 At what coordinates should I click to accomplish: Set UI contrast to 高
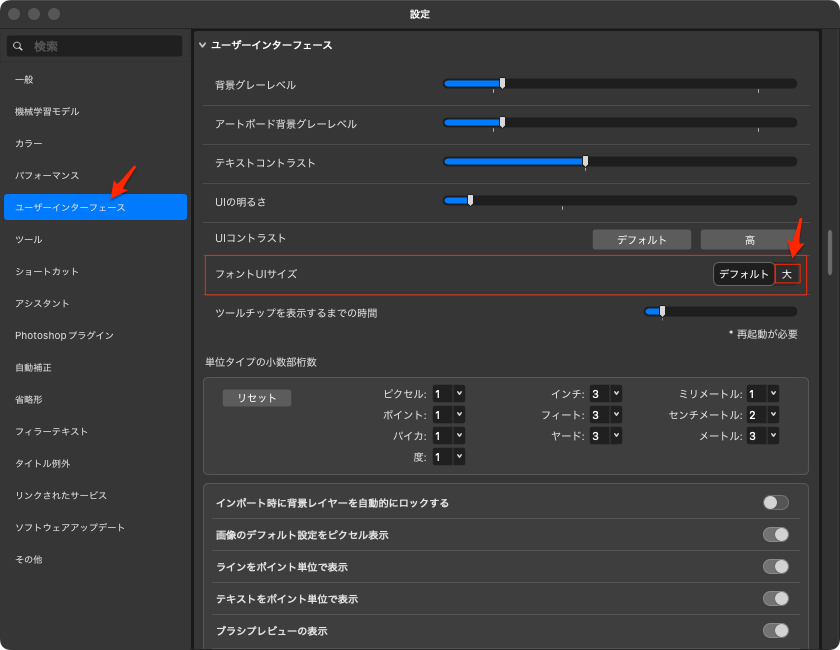click(749, 240)
